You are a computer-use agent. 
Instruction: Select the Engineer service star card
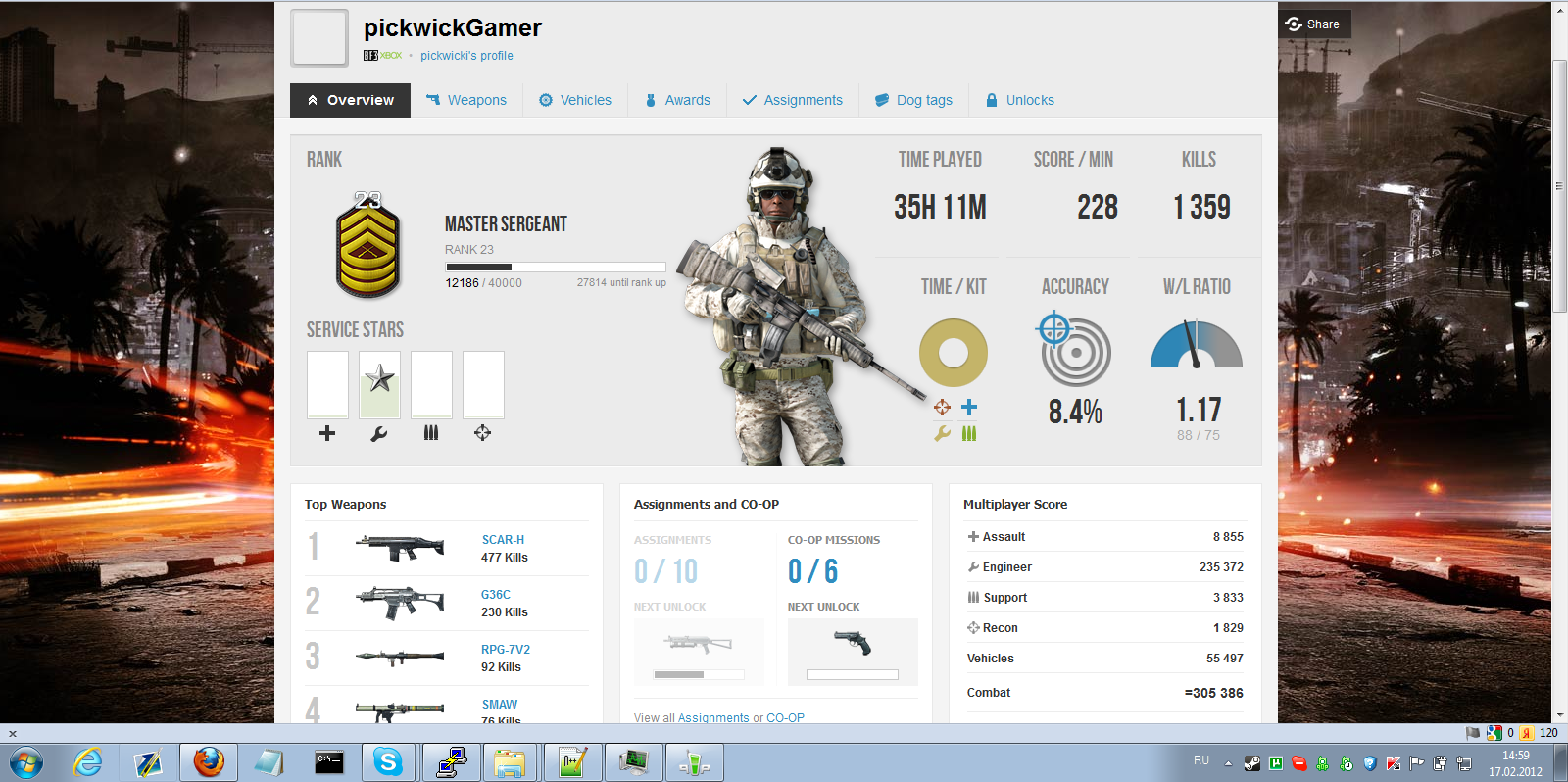click(x=379, y=385)
